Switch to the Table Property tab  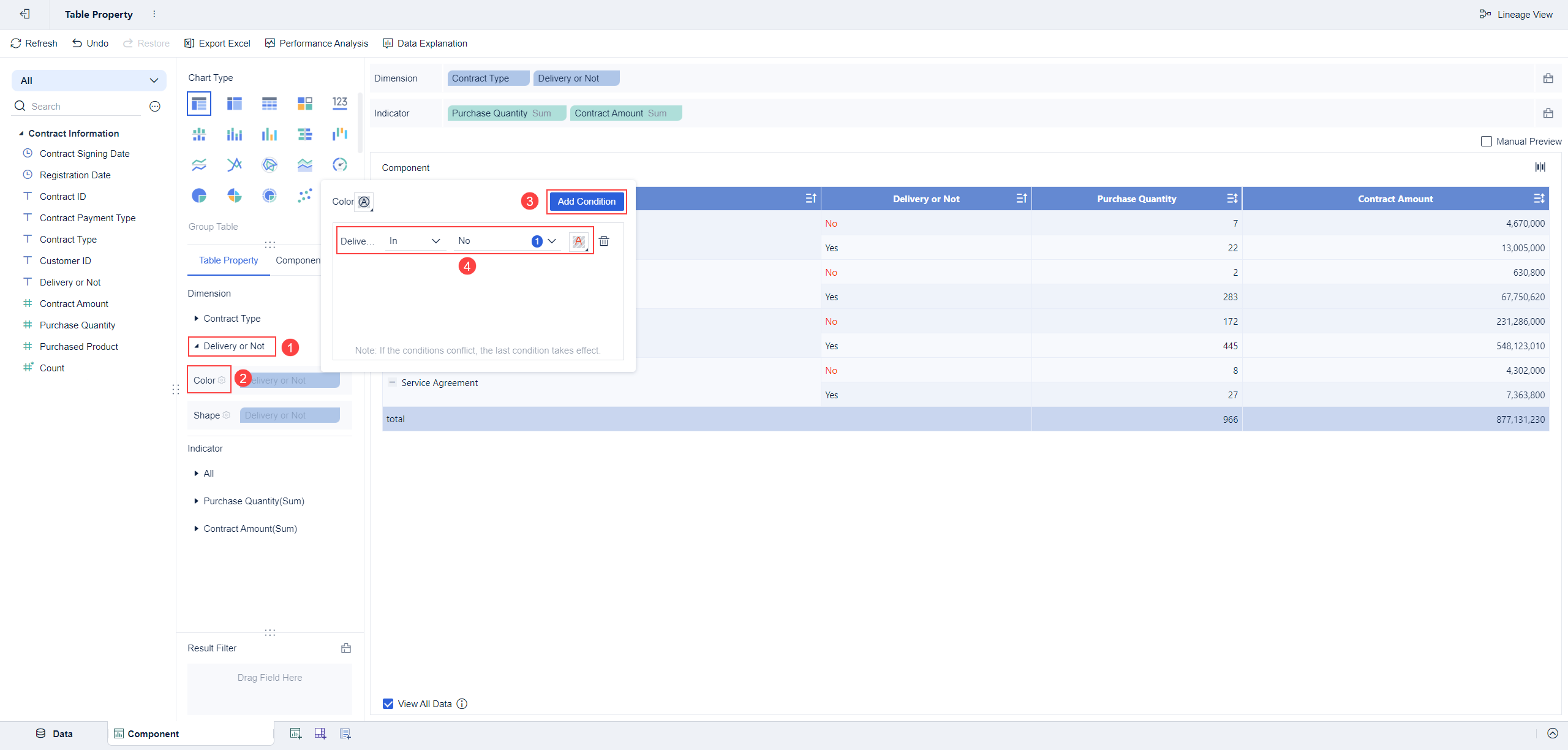point(228,260)
